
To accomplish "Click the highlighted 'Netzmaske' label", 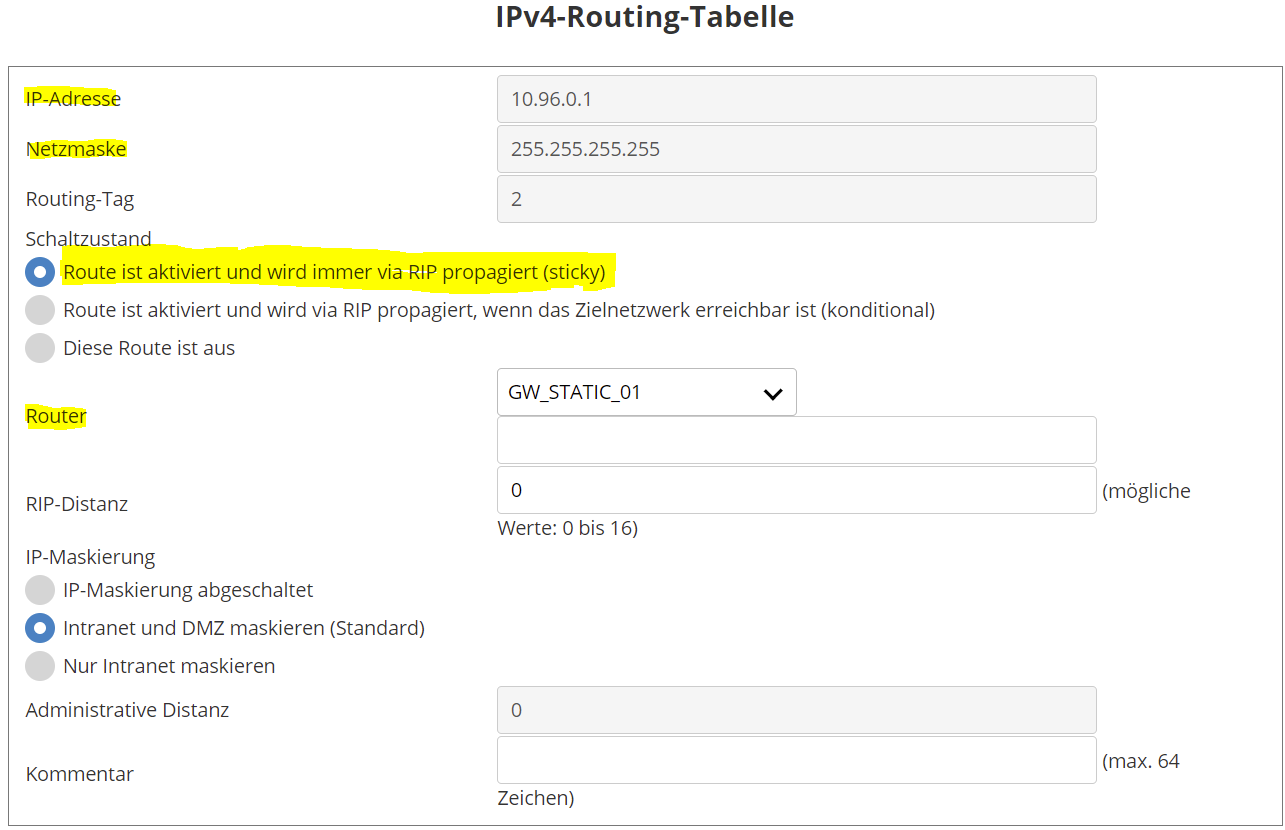I will coord(76,149).
